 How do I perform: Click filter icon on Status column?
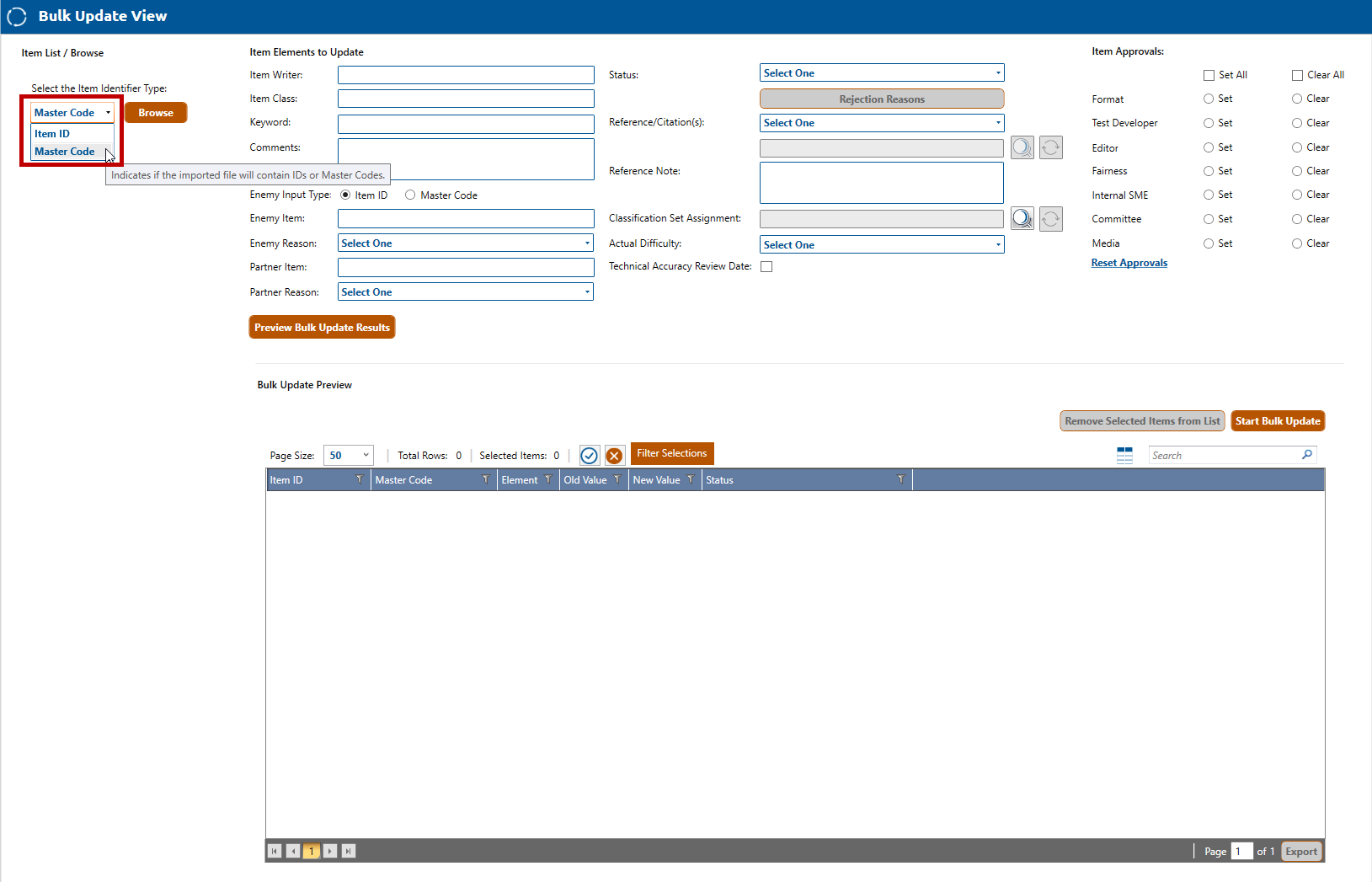[901, 480]
